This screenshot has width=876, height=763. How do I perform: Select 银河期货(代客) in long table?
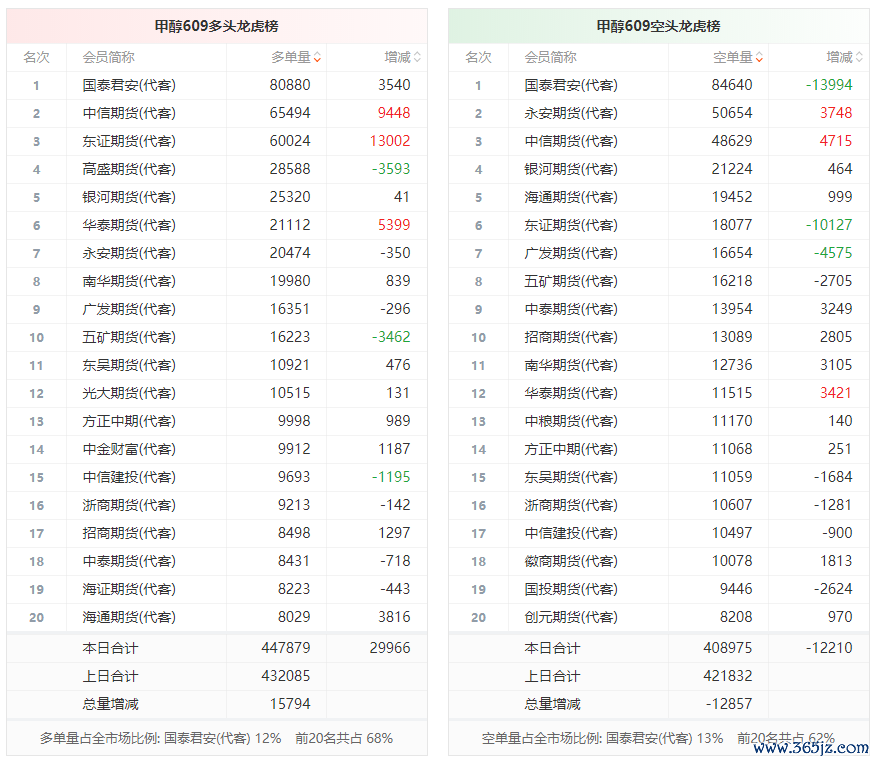[129, 197]
